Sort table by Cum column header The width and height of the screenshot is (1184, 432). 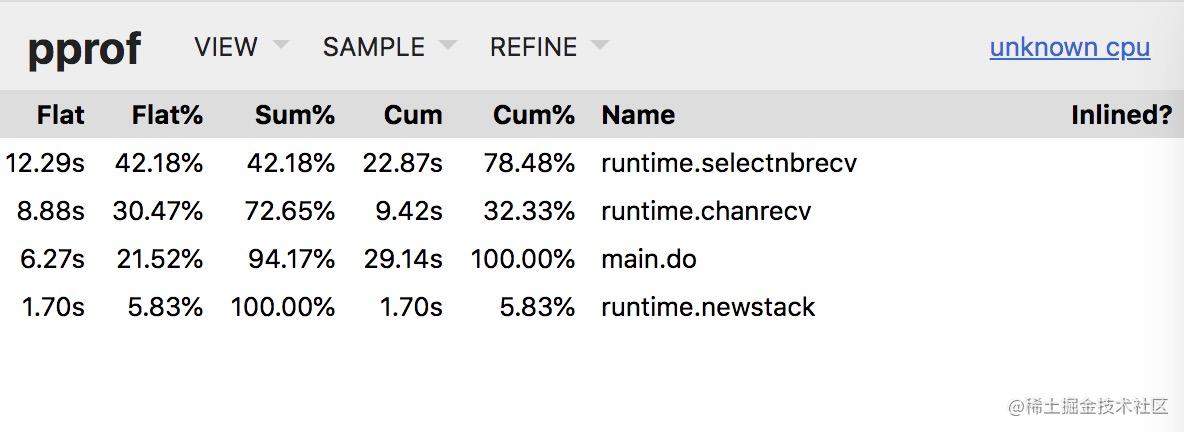(x=413, y=115)
